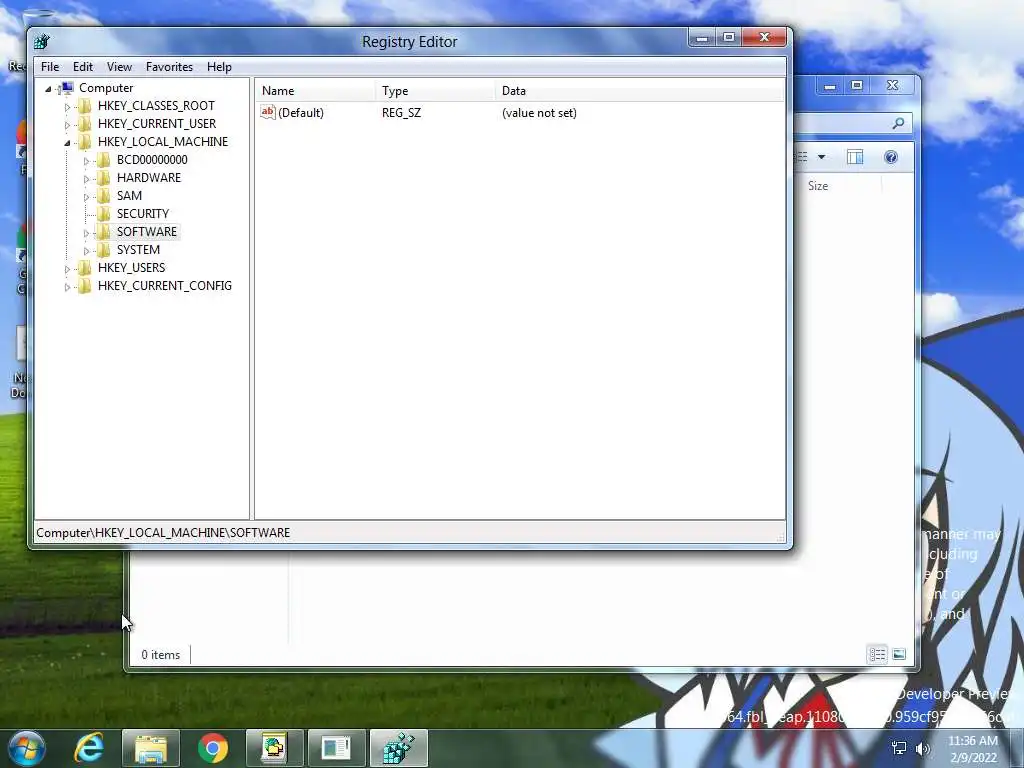Expand the SYSTEM key
Screen dimensions: 1024x768
coord(86,251)
